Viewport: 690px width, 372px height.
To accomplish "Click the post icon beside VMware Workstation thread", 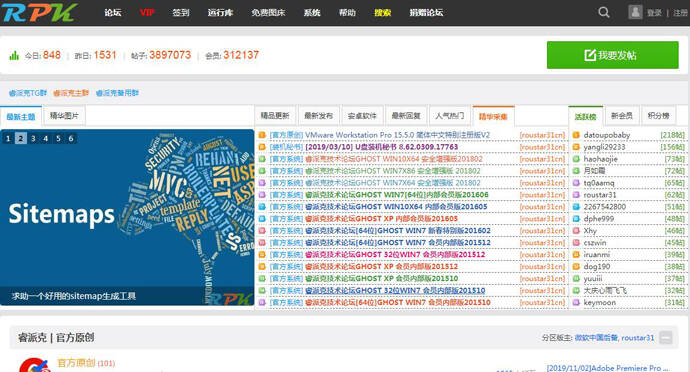I will [262, 135].
